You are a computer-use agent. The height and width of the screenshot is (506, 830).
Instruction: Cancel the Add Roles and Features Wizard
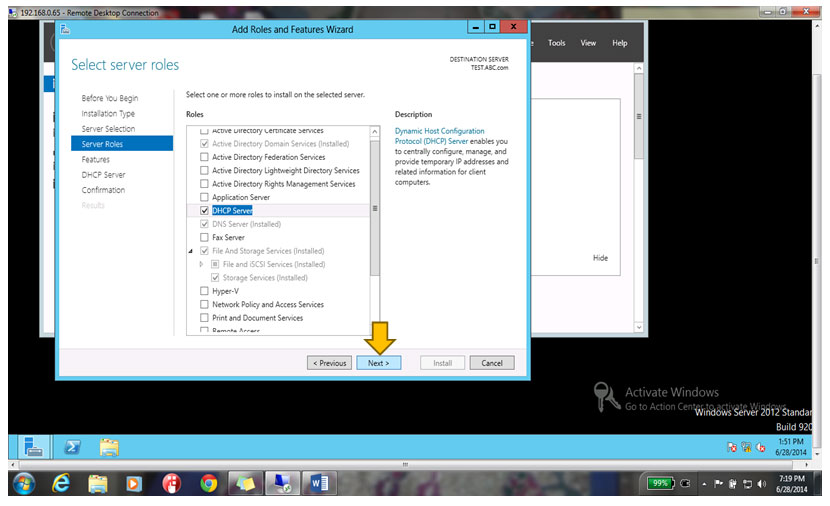click(x=492, y=363)
